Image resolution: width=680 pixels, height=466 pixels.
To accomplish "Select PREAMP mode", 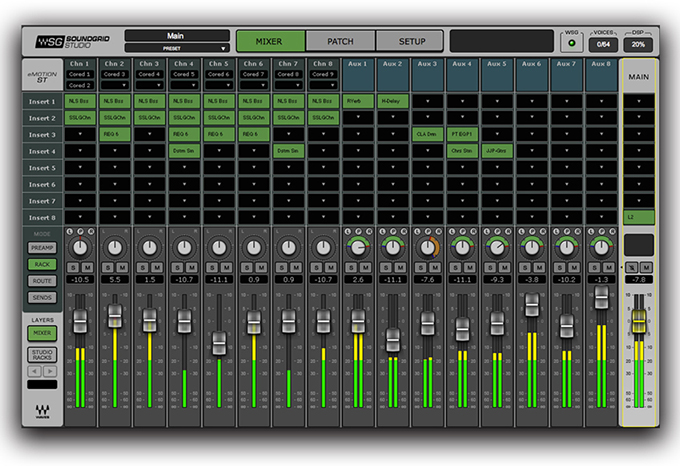I will 42,248.
